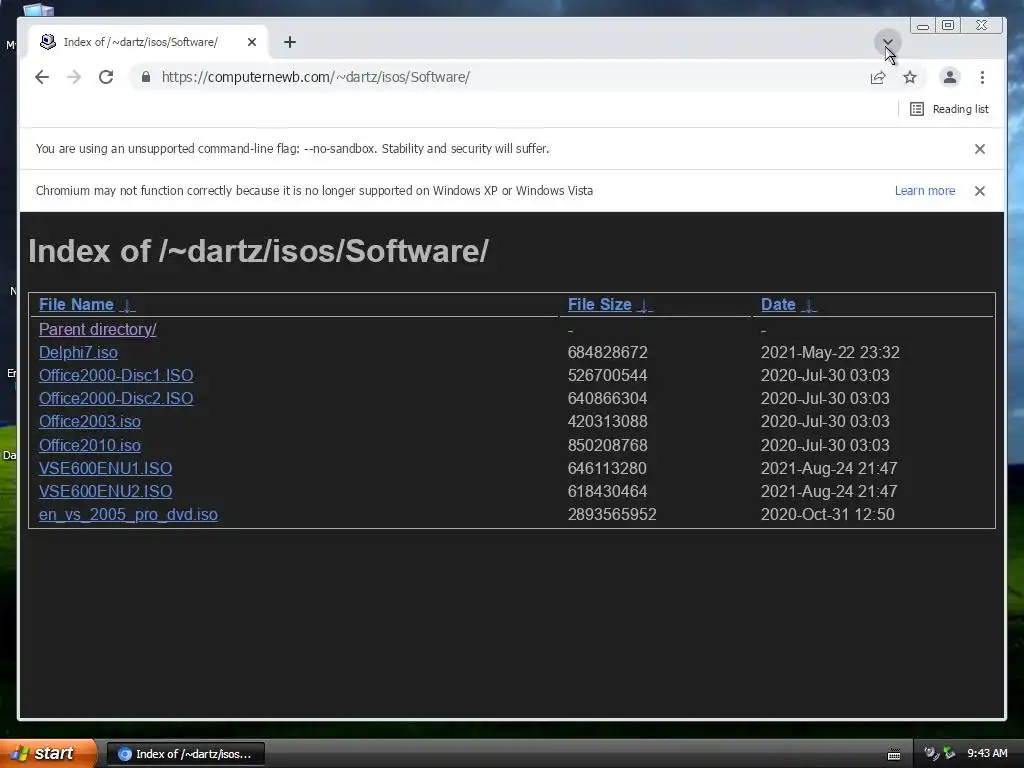The height and width of the screenshot is (768, 1024).
Task: Download VSE600ENU1.ISO
Action: click(x=105, y=468)
